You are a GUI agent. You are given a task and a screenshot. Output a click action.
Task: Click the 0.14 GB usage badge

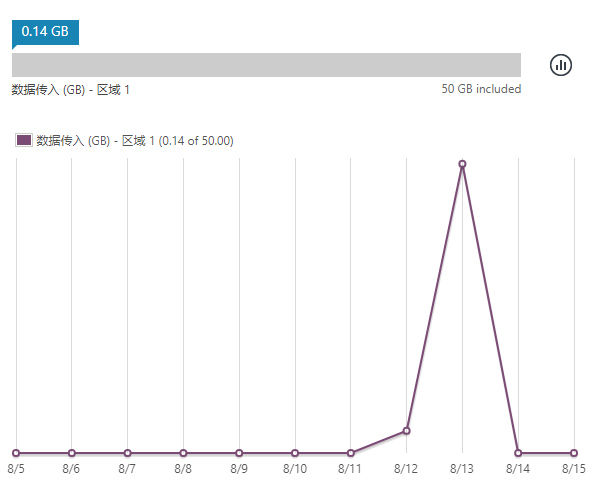click(45, 32)
